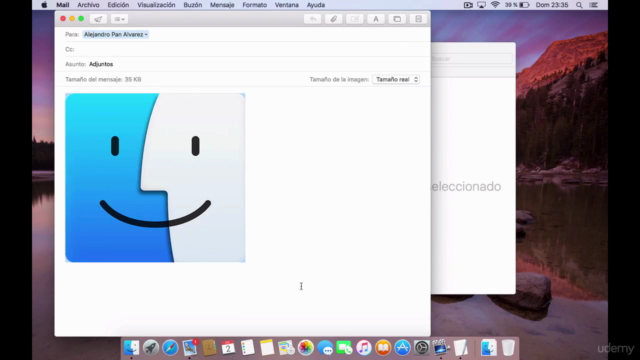
Task: Open Finder from the Dock
Action: [x=131, y=348]
